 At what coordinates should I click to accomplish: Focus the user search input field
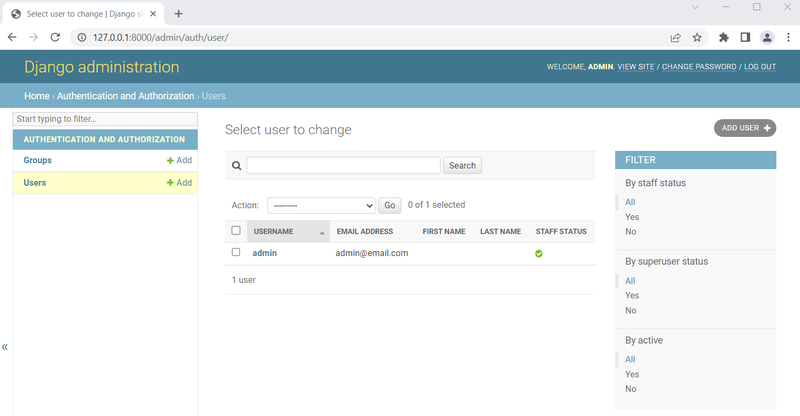343,165
